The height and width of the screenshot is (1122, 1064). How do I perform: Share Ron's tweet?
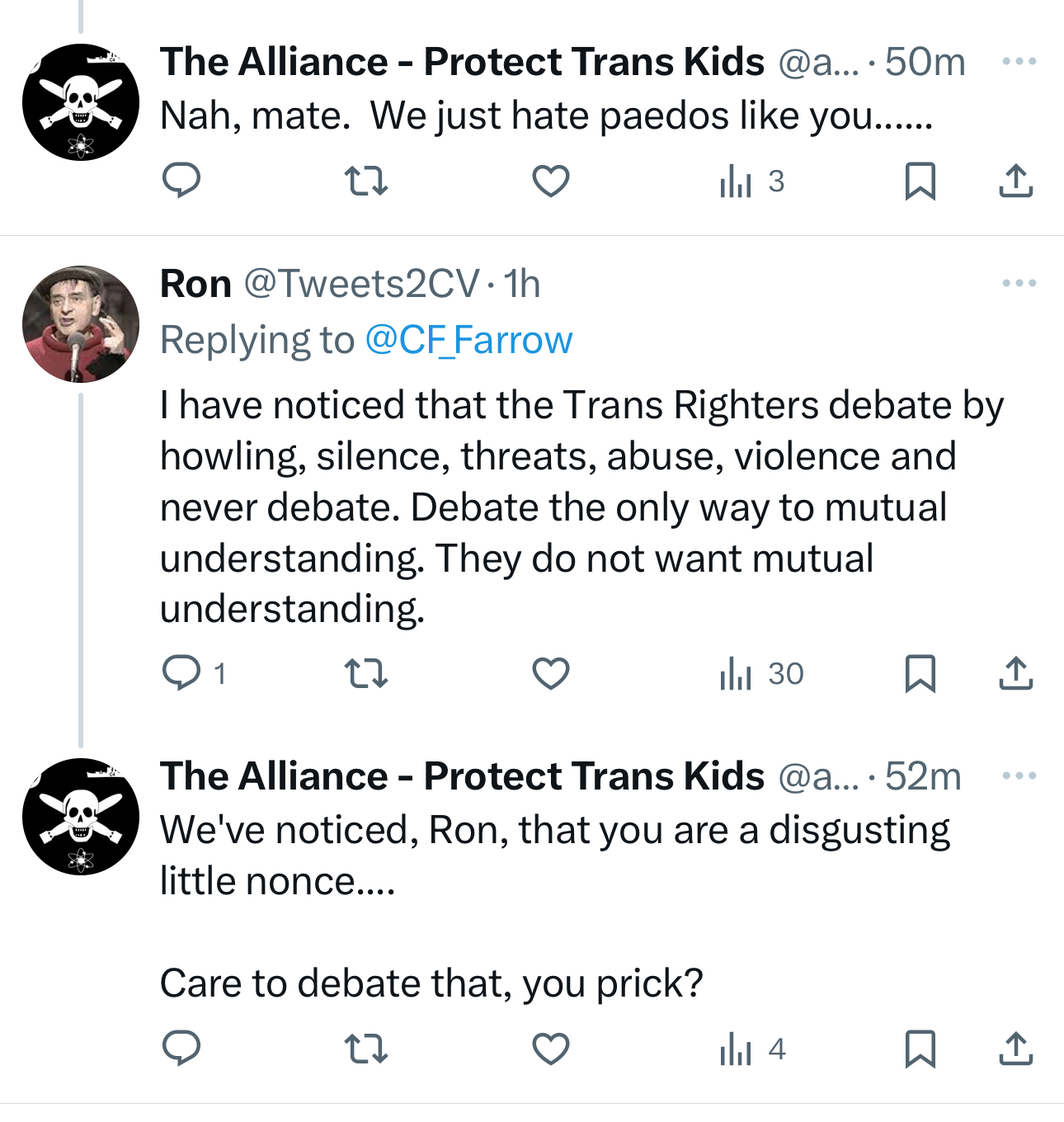[1015, 673]
